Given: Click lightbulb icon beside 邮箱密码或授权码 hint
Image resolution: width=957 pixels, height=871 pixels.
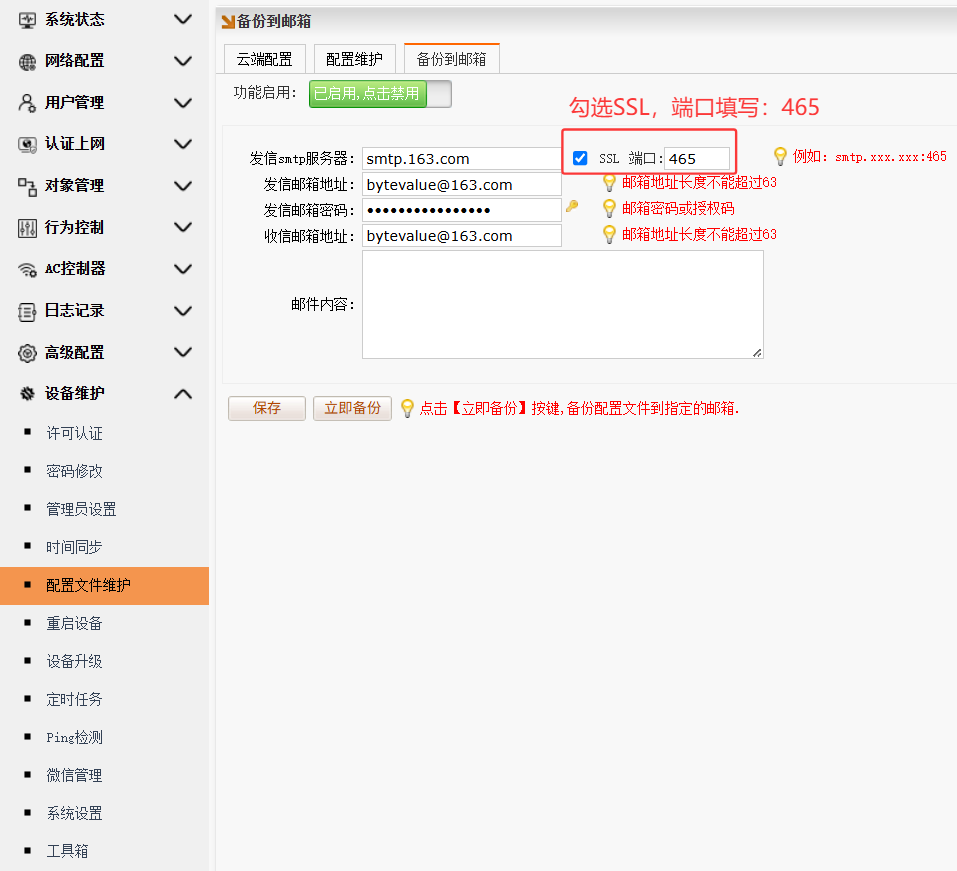Looking at the screenshot, I should pos(609,209).
